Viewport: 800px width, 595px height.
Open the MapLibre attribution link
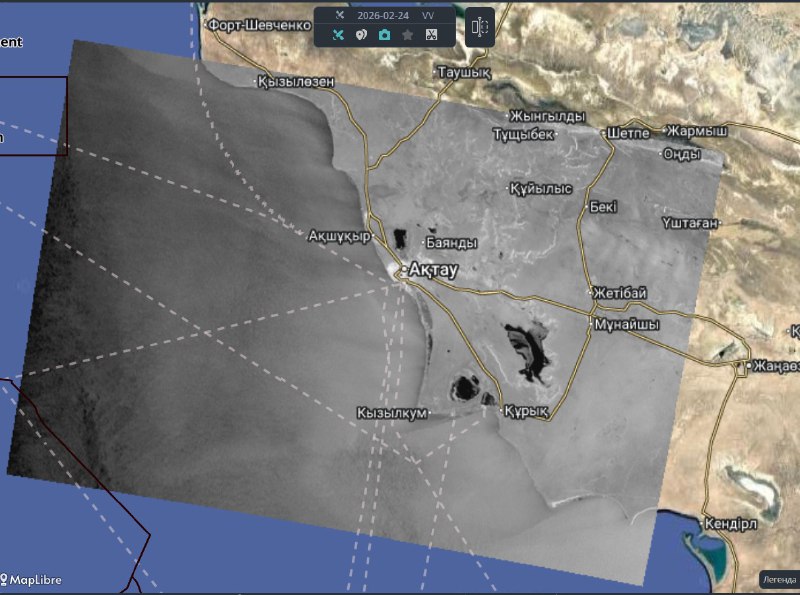33,580
